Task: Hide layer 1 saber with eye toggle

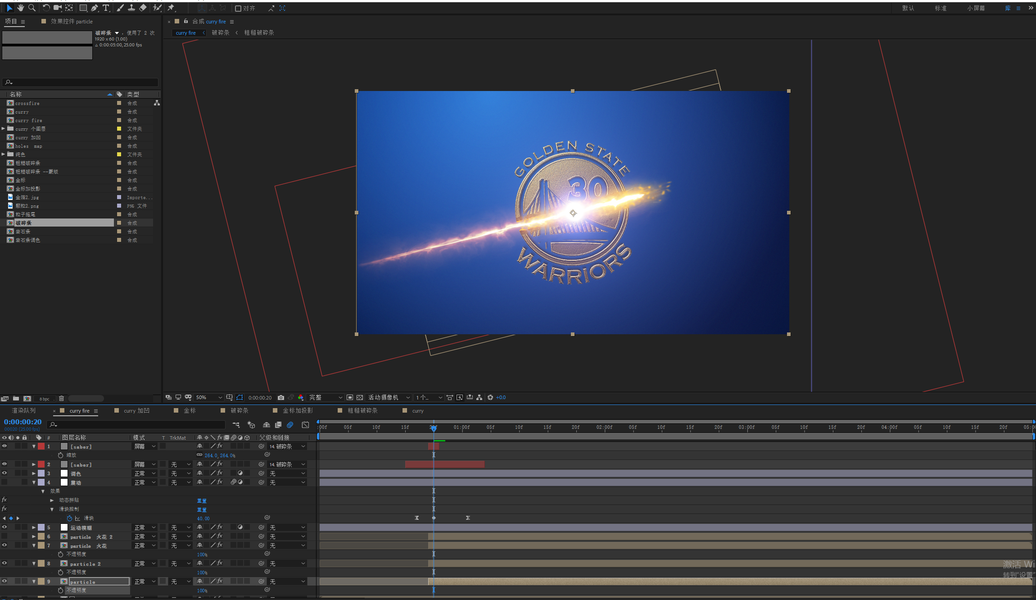Action: tap(5, 447)
